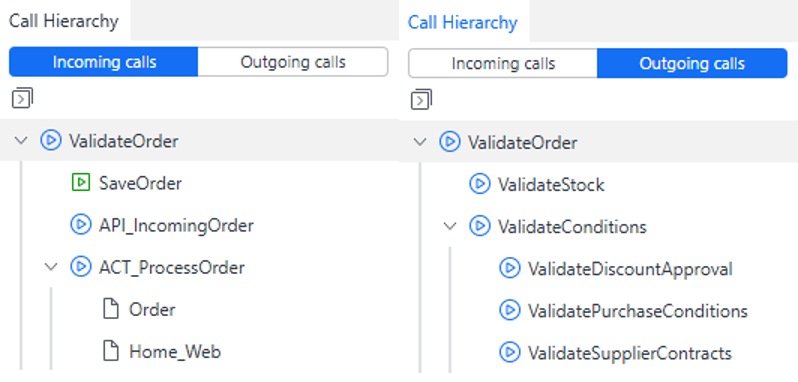798x382 pixels.
Task: Click the expand-all icon in right panel
Action: pyautogui.click(x=421, y=99)
